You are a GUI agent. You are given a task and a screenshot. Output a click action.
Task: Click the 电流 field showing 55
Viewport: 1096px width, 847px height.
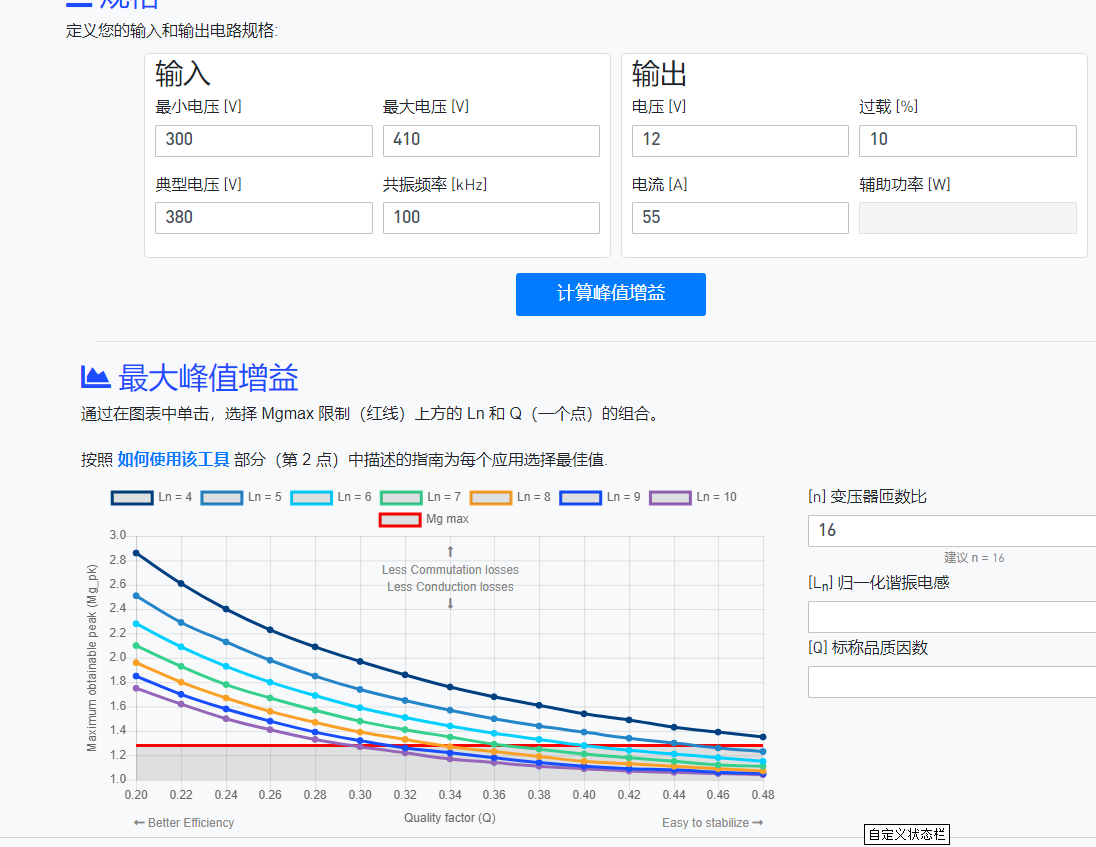pos(740,218)
